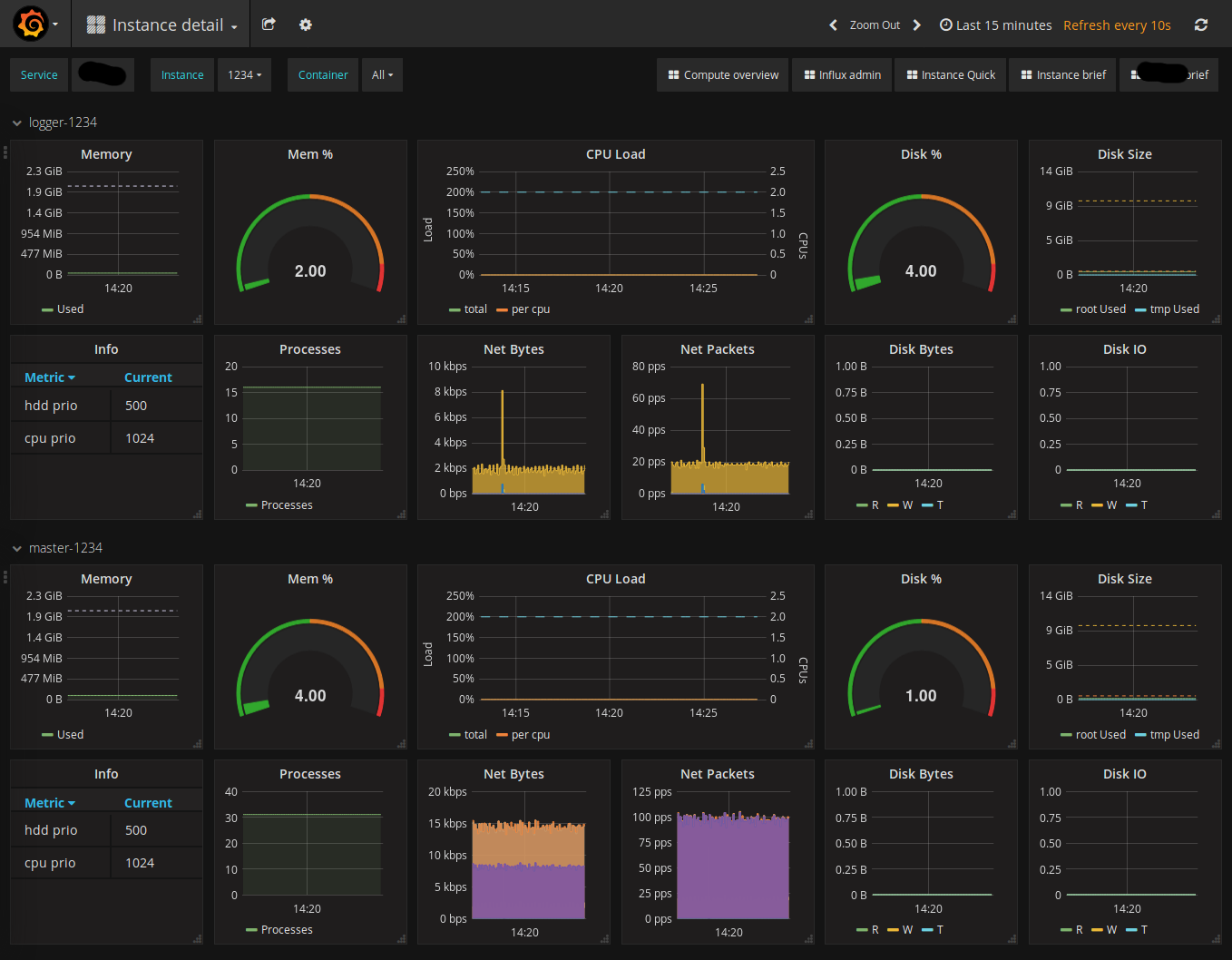The height and width of the screenshot is (960, 1232).
Task: Collapse the master-1234 row
Action: pyautogui.click(x=57, y=548)
